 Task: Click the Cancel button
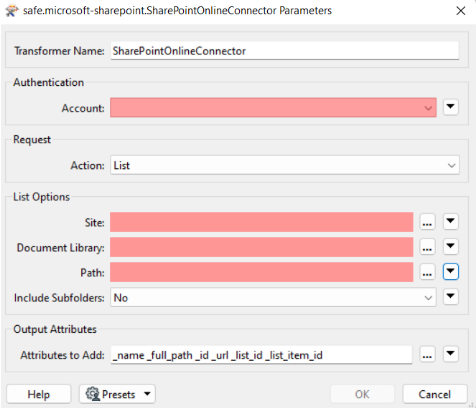(435, 394)
